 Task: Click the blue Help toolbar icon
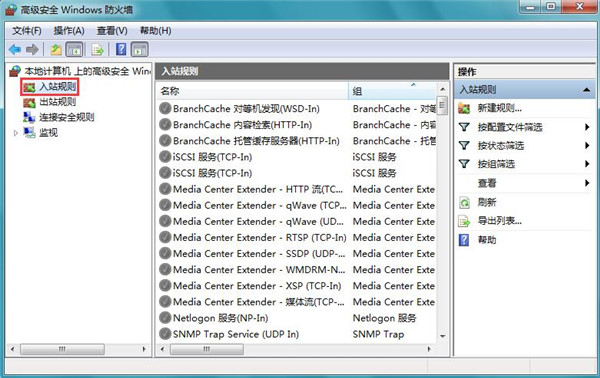point(121,49)
